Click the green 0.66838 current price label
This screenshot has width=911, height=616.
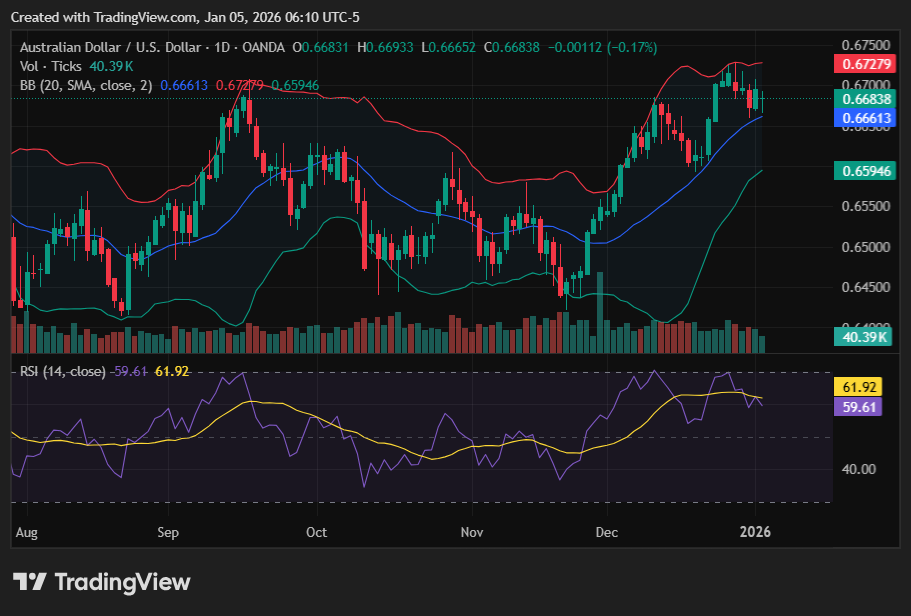(865, 99)
